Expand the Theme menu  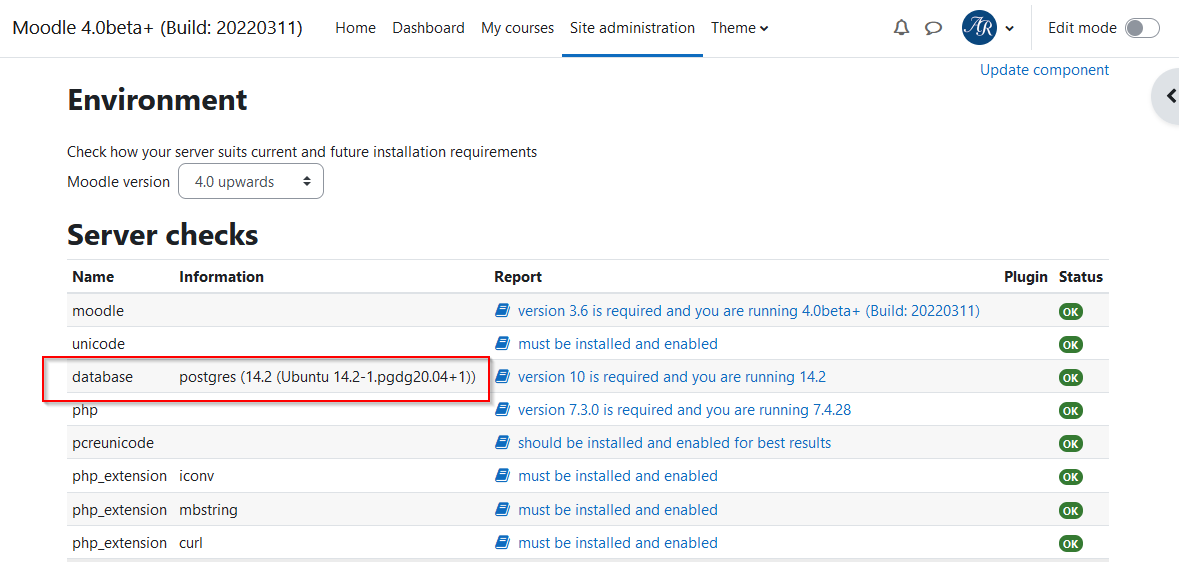740,28
